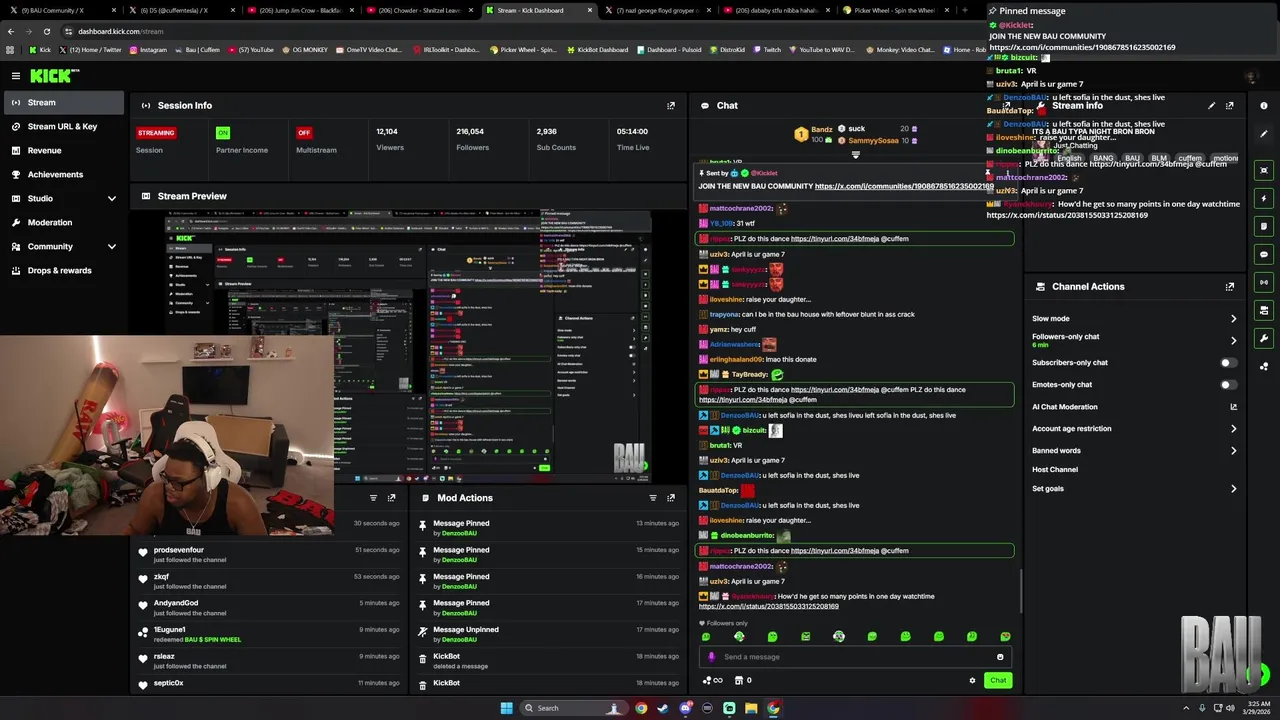Switch to the Picker Wheel browser tab

pos(893,10)
